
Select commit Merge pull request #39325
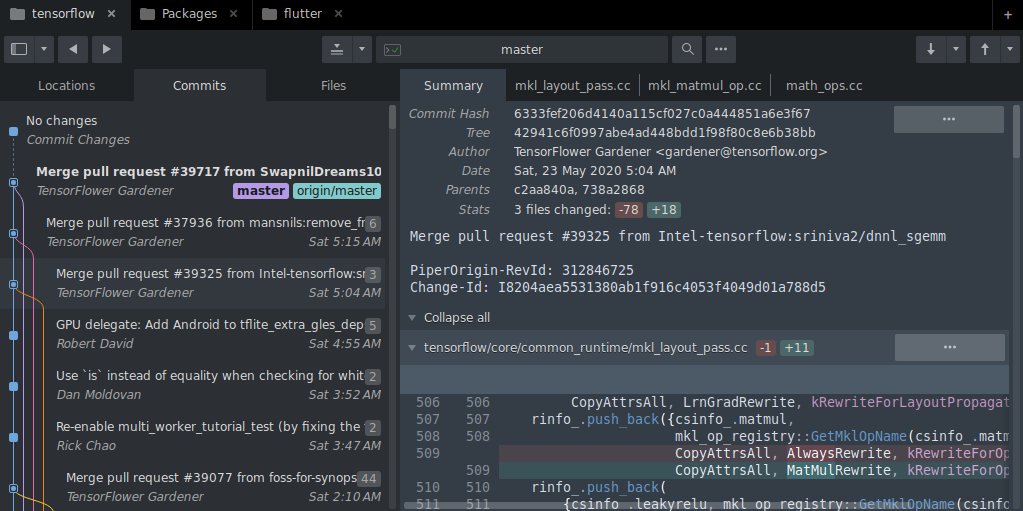tap(194, 283)
